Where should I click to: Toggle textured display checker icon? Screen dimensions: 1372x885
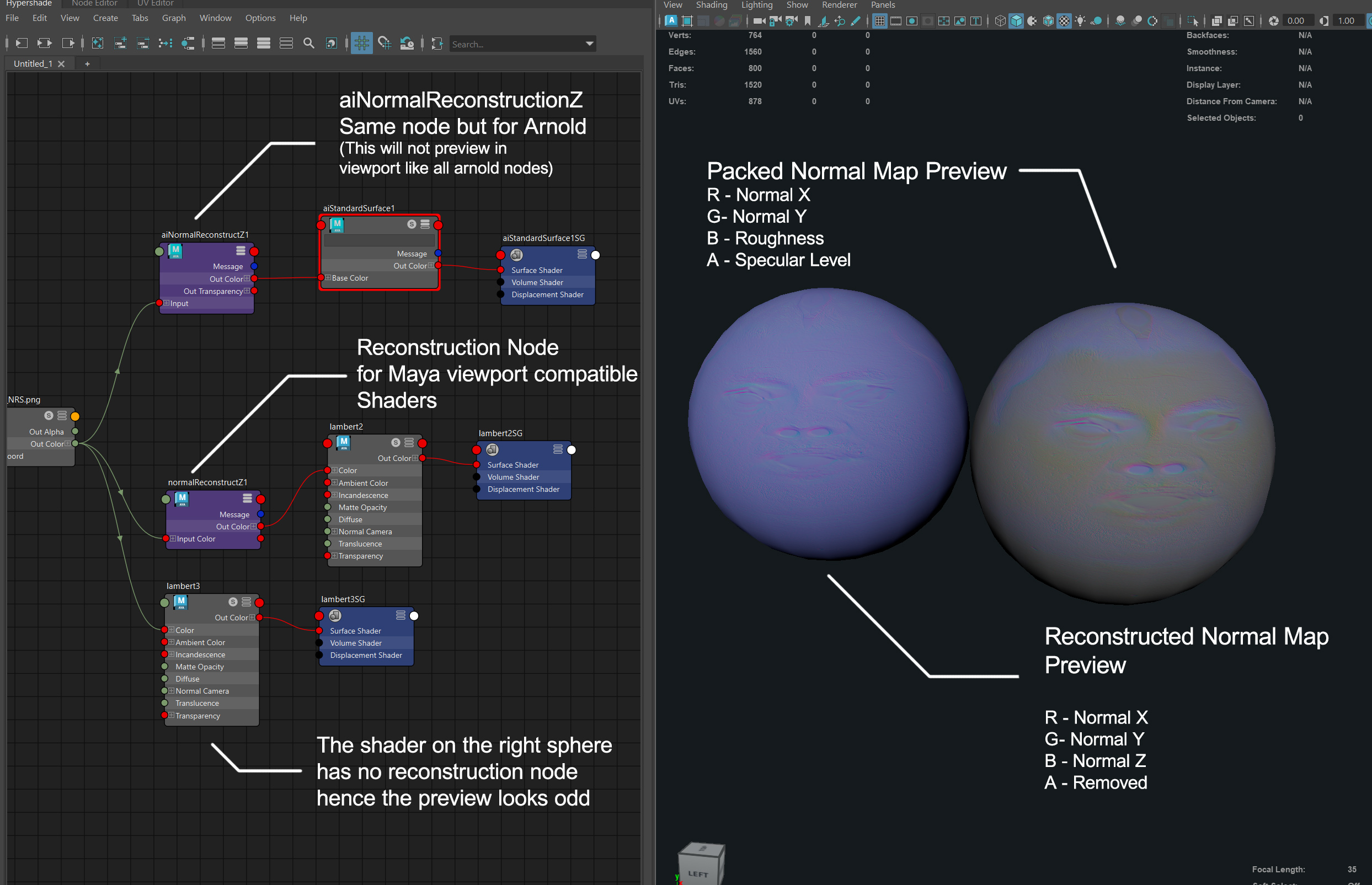(x=1065, y=21)
